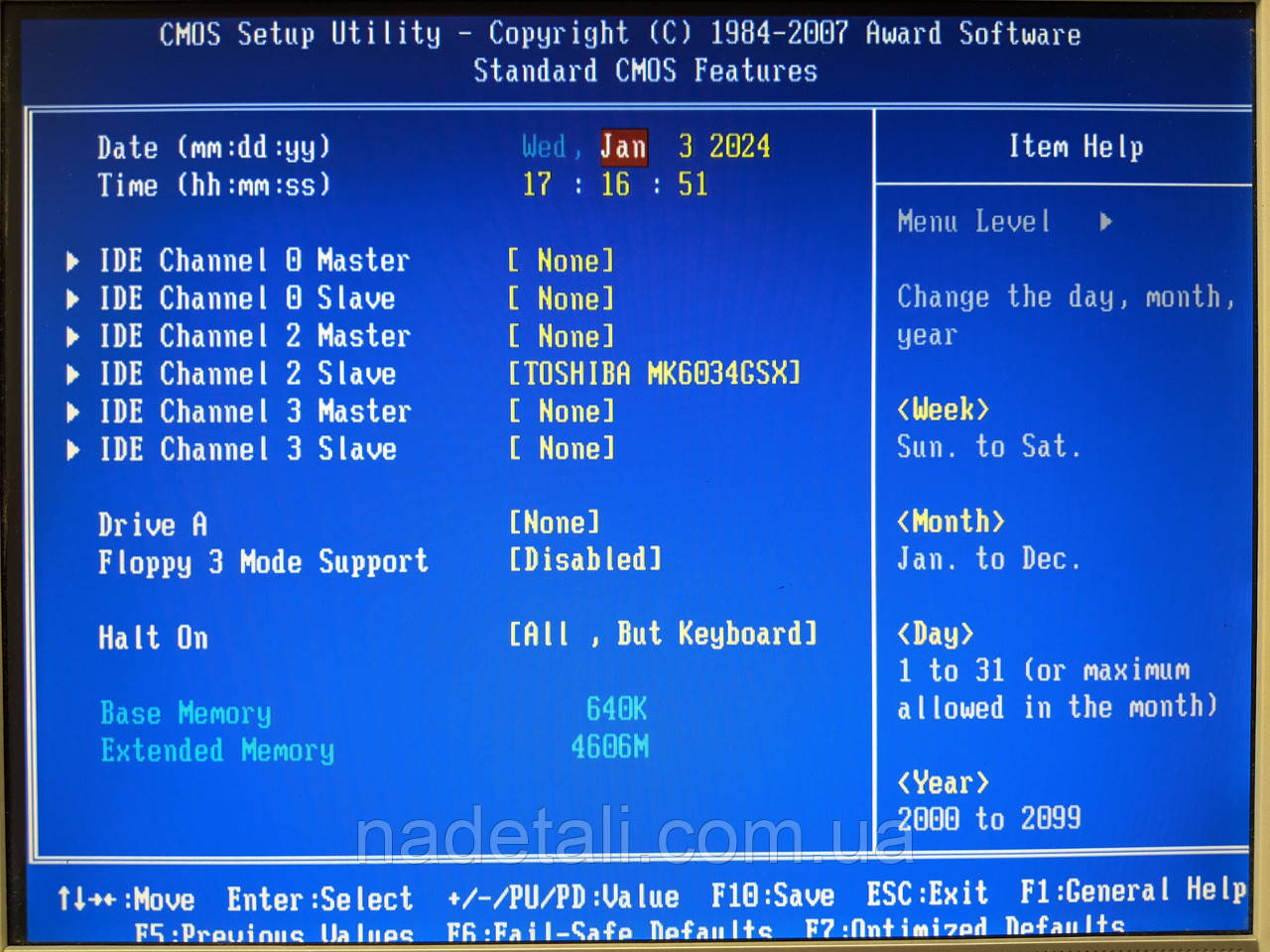Image resolution: width=1270 pixels, height=952 pixels.
Task: Select the day value 3 in date
Action: pos(686,147)
